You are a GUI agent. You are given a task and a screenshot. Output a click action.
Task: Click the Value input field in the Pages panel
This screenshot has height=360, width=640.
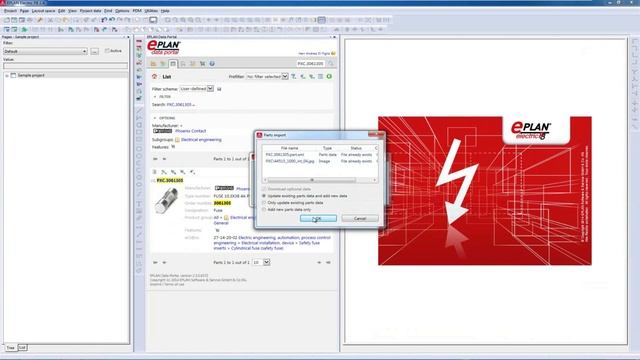click(x=65, y=66)
